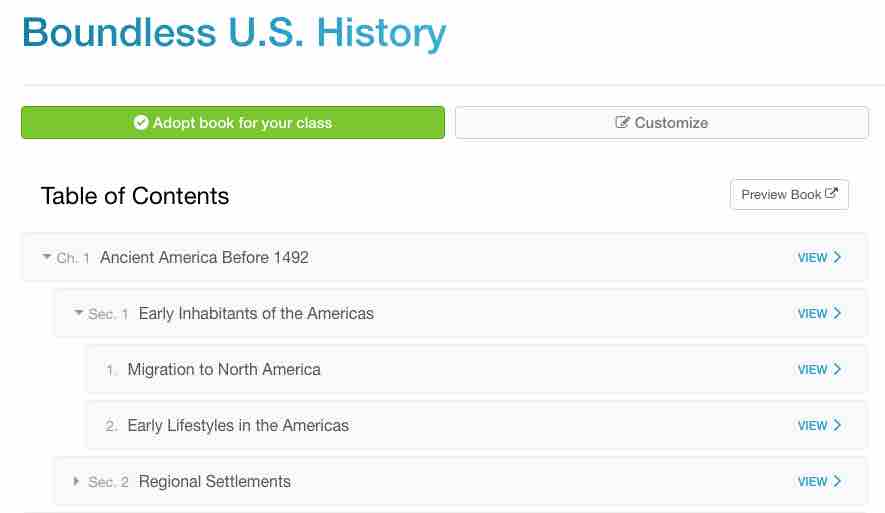Click VIEW link for Regional Settlements

click(812, 482)
